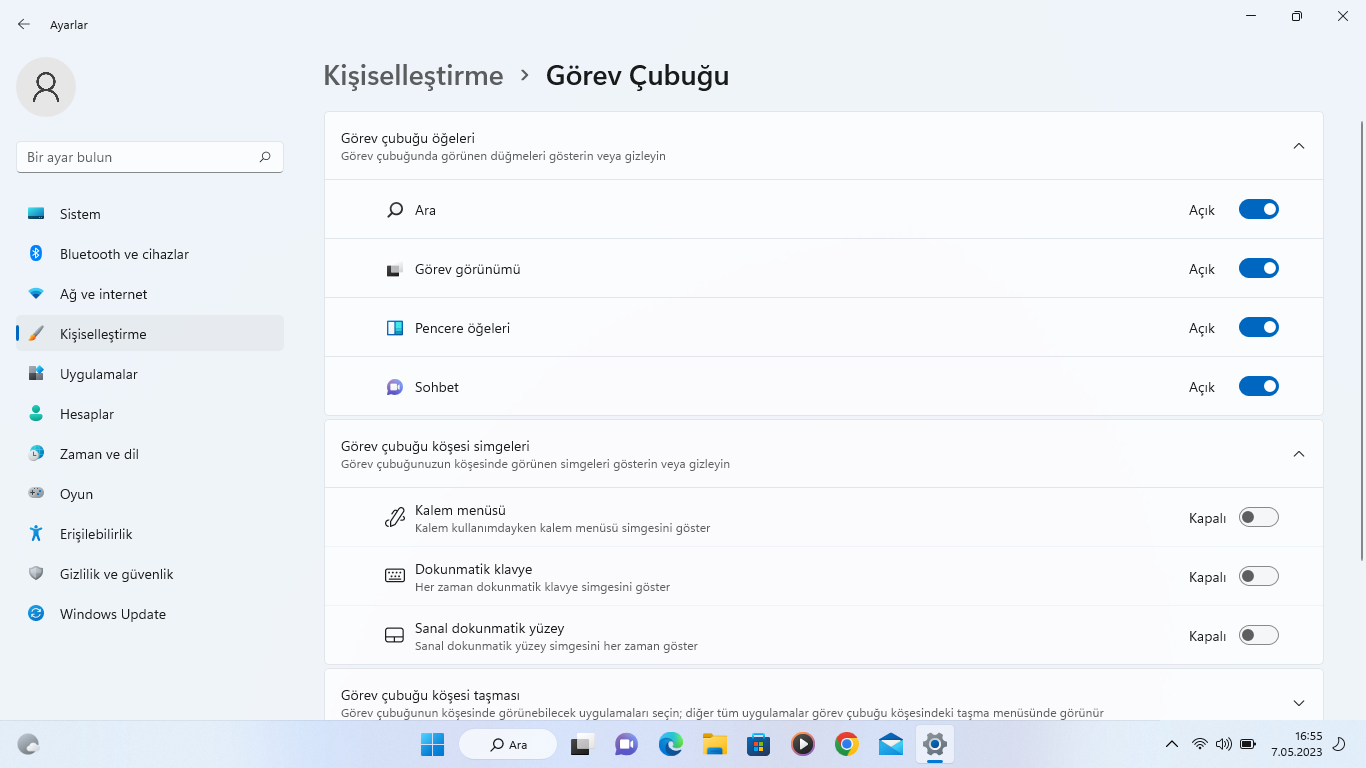Enable the Kalem menüsü toggle

[x=1259, y=517]
